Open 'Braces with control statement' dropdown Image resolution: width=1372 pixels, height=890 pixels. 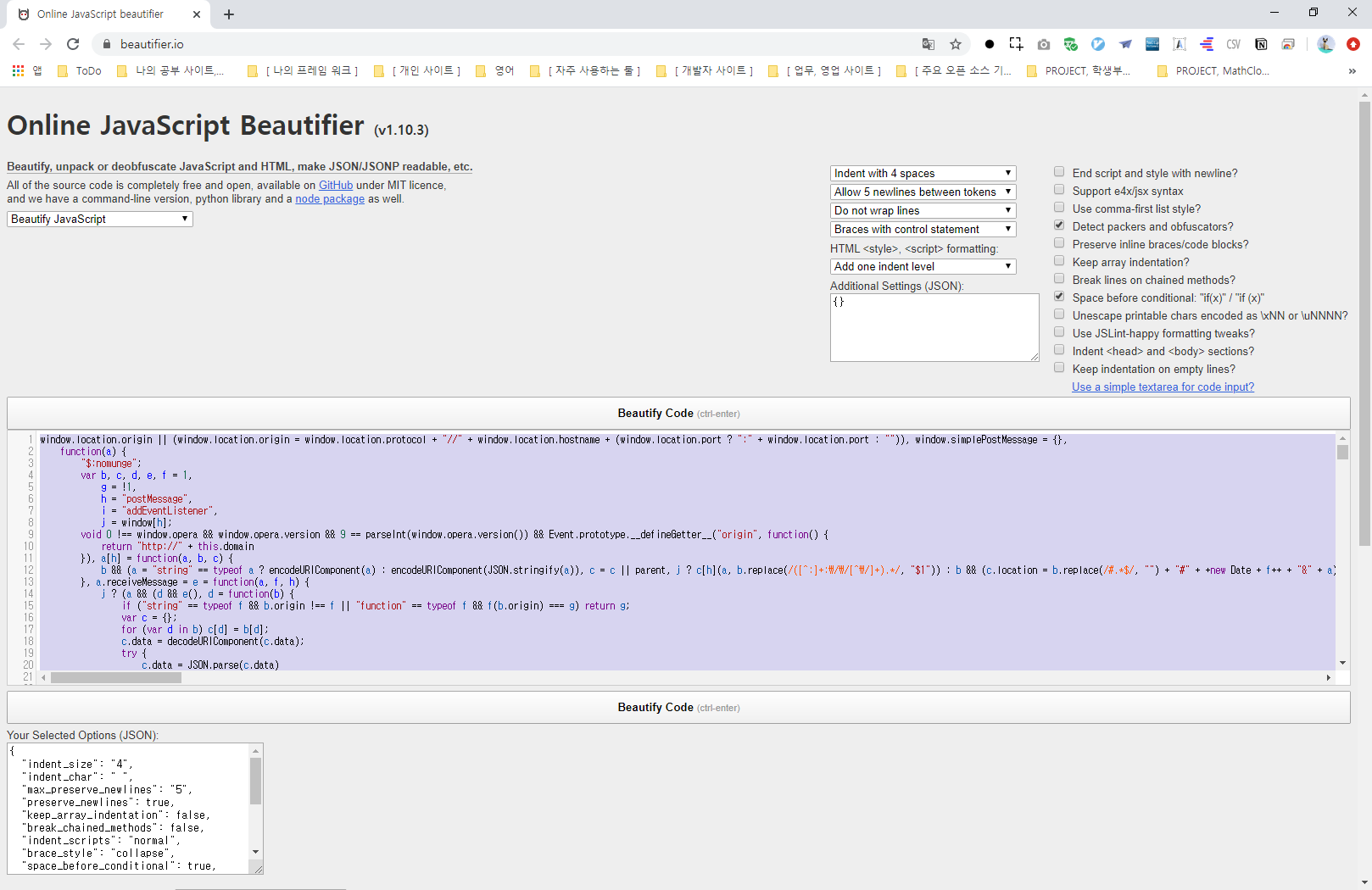pos(923,229)
